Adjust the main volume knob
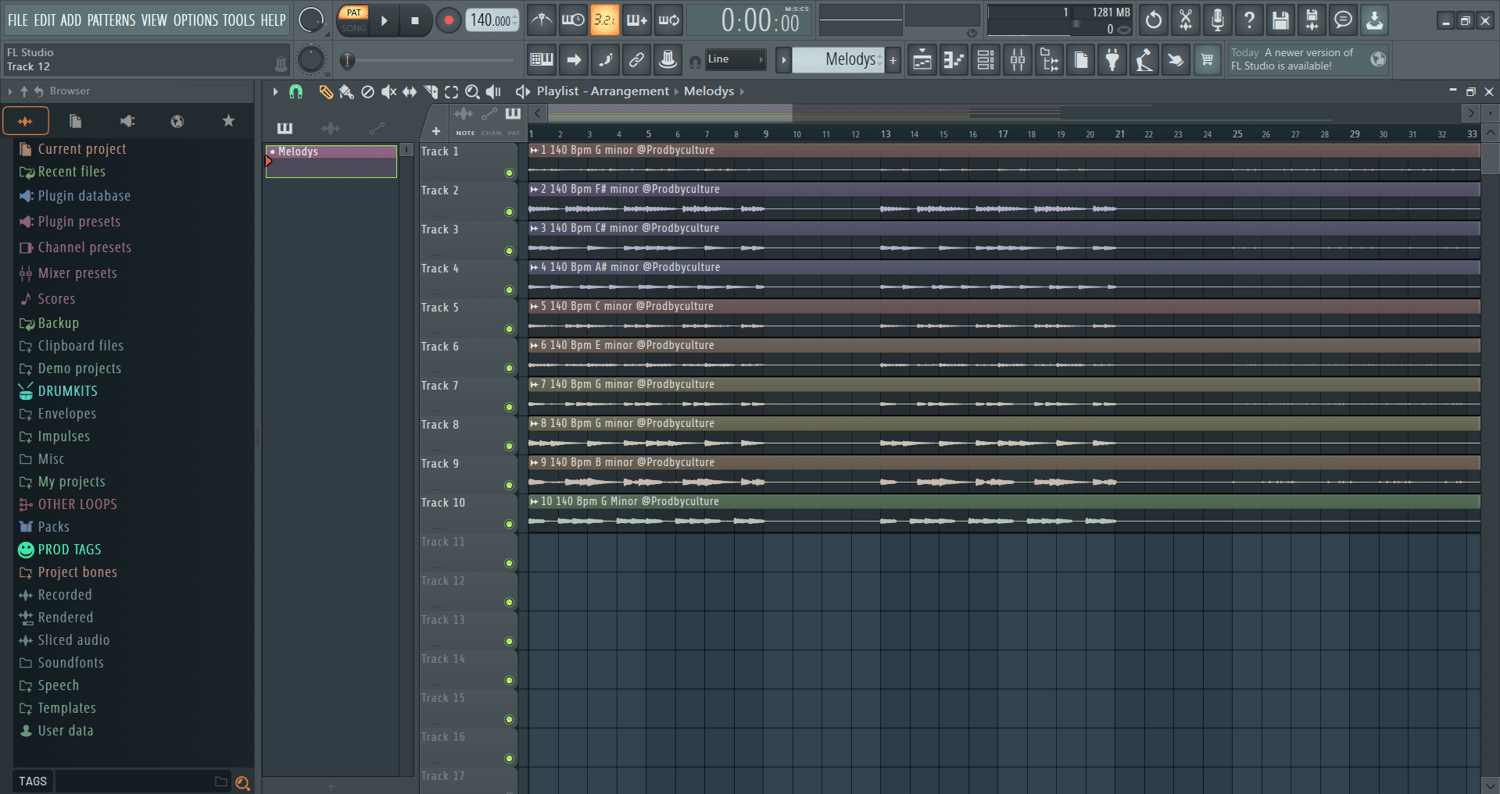The width and height of the screenshot is (1500, 794). click(x=311, y=19)
